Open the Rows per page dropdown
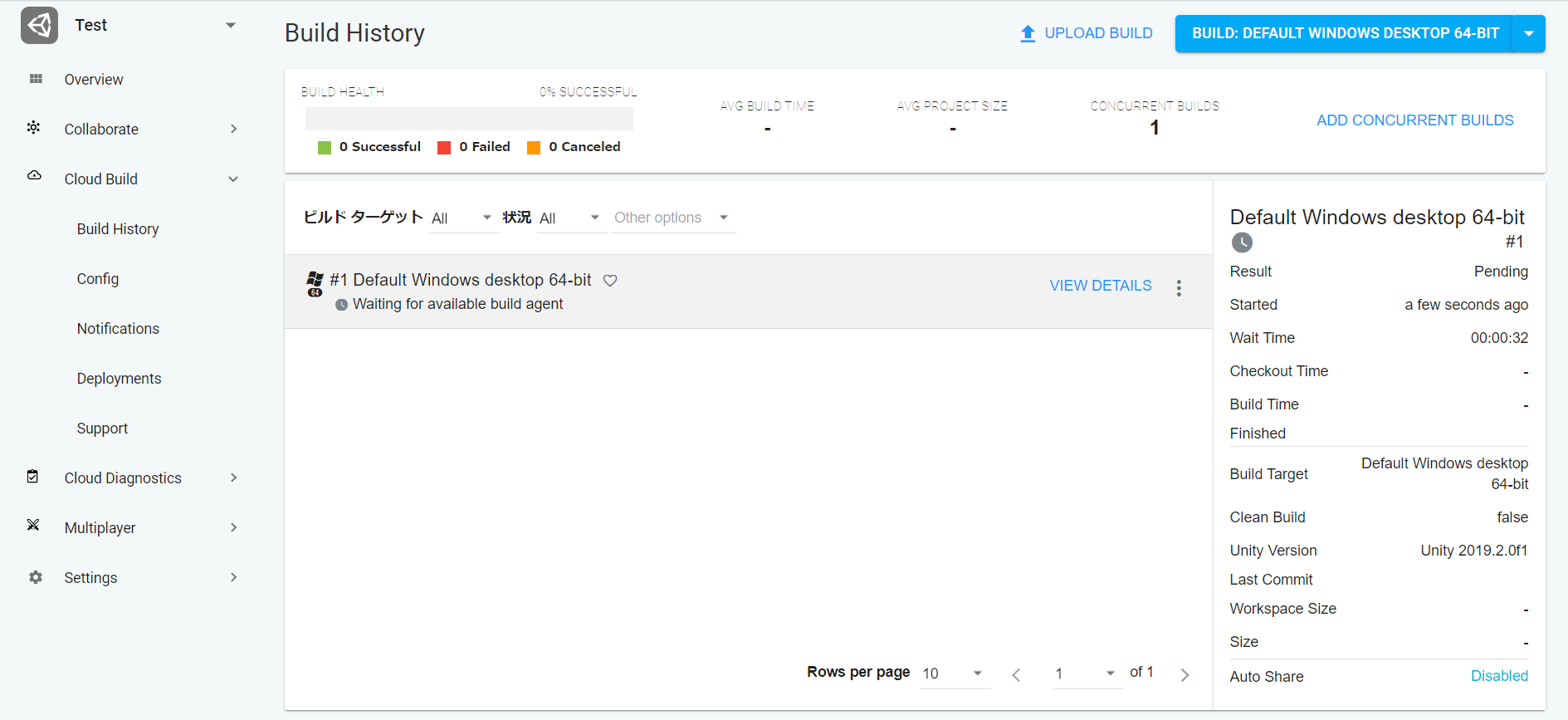The image size is (1568, 720). click(955, 673)
